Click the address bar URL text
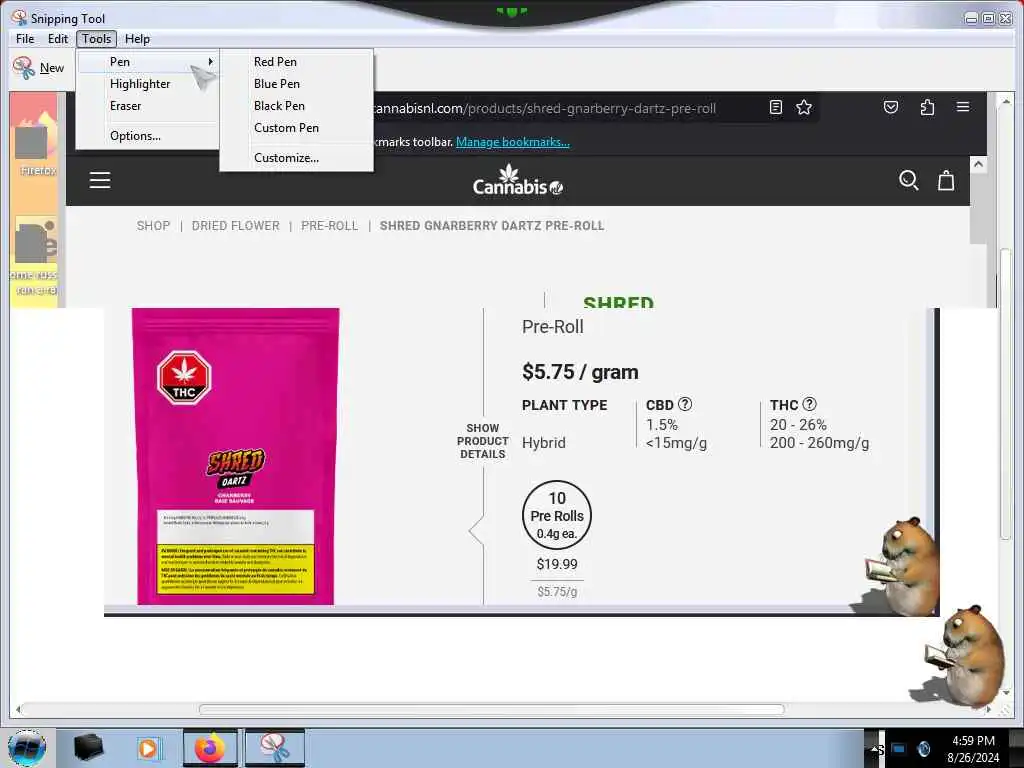1024x768 pixels. coord(545,108)
